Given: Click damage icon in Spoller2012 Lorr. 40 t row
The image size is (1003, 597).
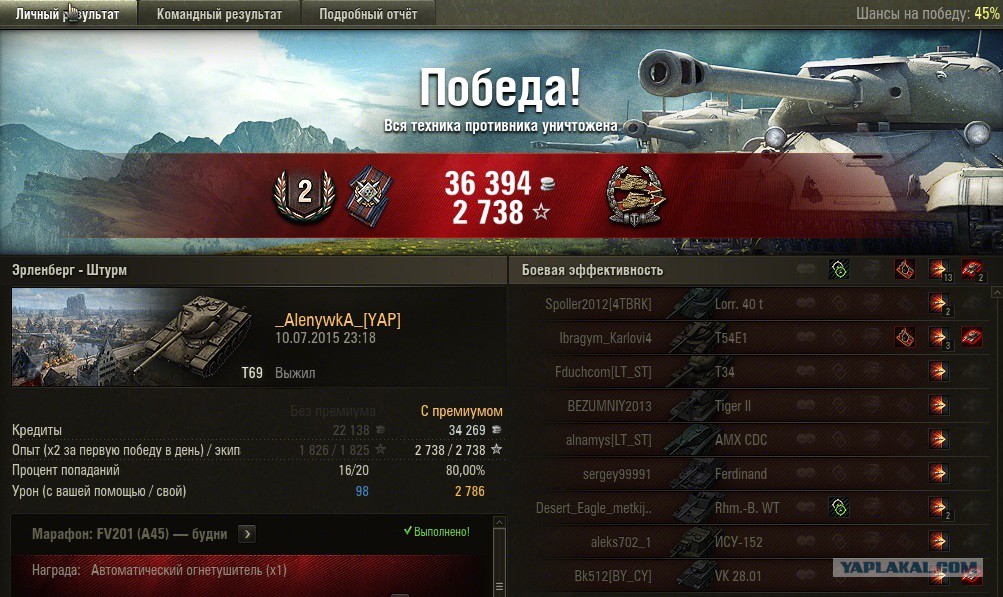Looking at the screenshot, I should (x=940, y=304).
